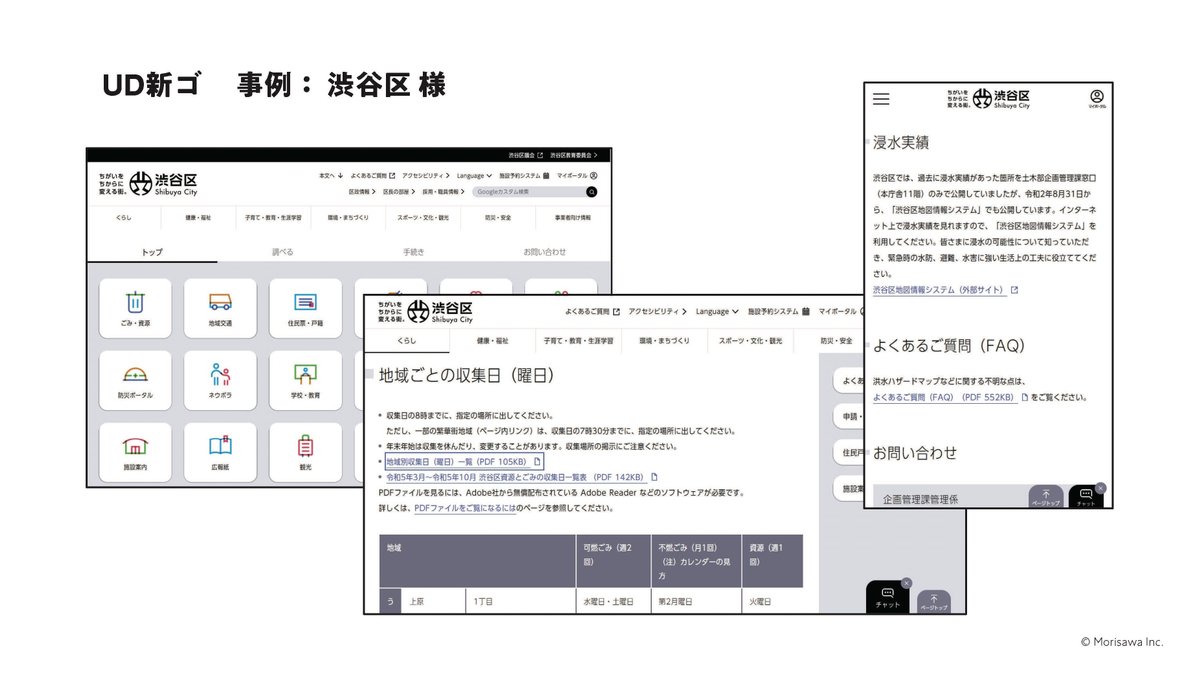
Task: Close the チャット bubble on the collection-day page
Action: click(906, 583)
